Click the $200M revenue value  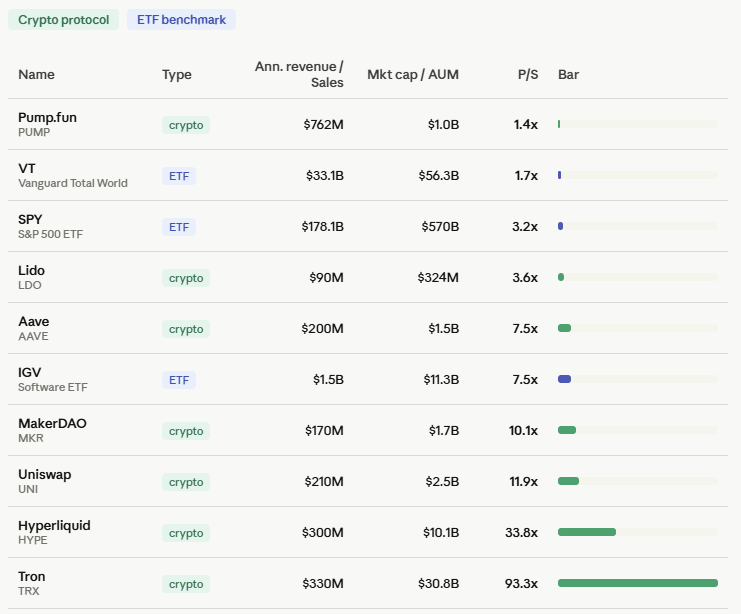click(322, 329)
